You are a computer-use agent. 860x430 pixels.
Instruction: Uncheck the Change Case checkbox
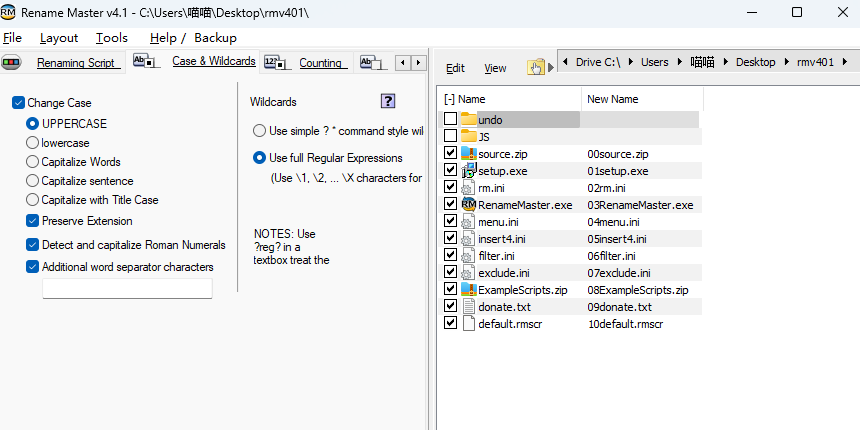coord(18,103)
